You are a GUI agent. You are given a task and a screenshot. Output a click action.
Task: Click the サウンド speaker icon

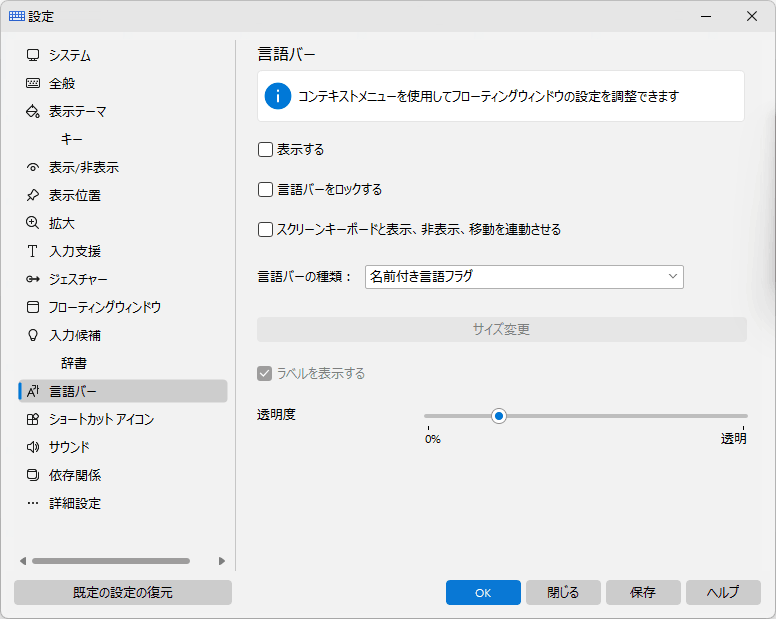[33, 447]
